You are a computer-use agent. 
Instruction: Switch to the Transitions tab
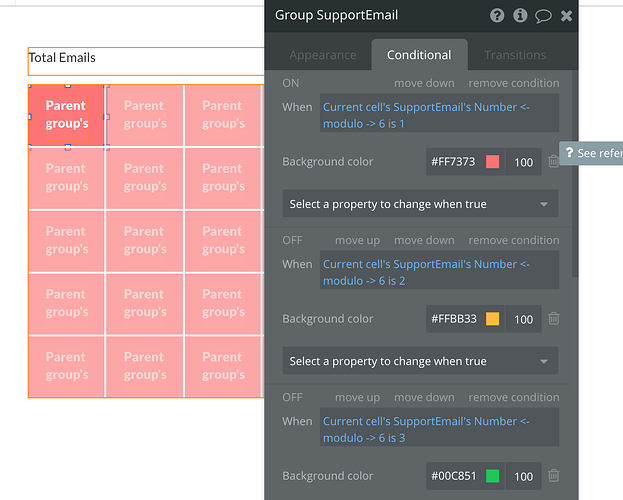click(515, 55)
